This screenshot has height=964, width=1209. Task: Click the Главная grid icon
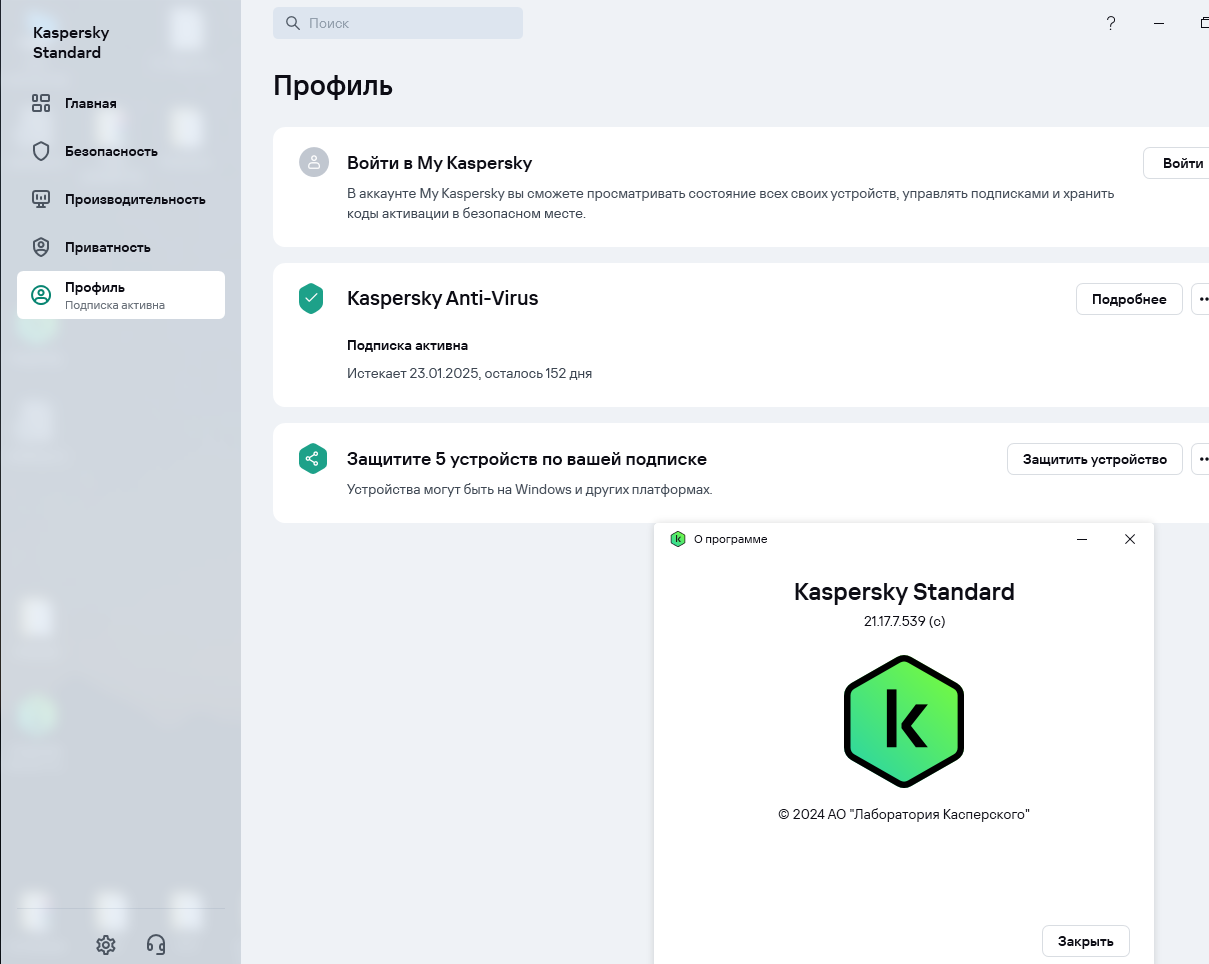pos(41,103)
